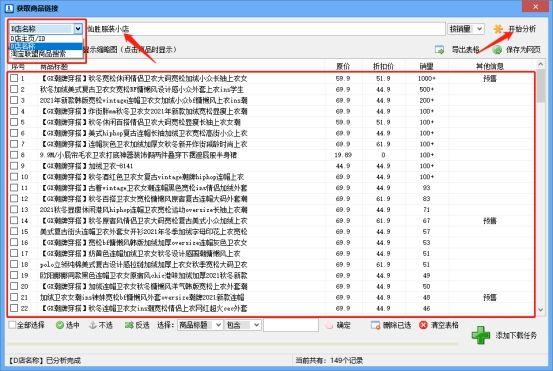The width and height of the screenshot is (553, 371).
Task: Click the green plus 添加下载任务 icon
Action: pos(481,335)
